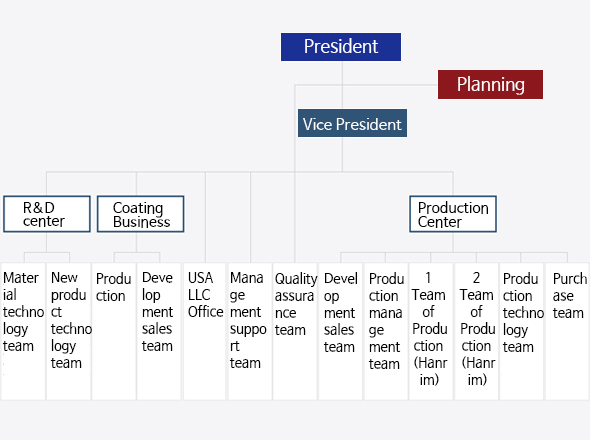Select Production technology team cell
The width and height of the screenshot is (590, 440).
522,331
